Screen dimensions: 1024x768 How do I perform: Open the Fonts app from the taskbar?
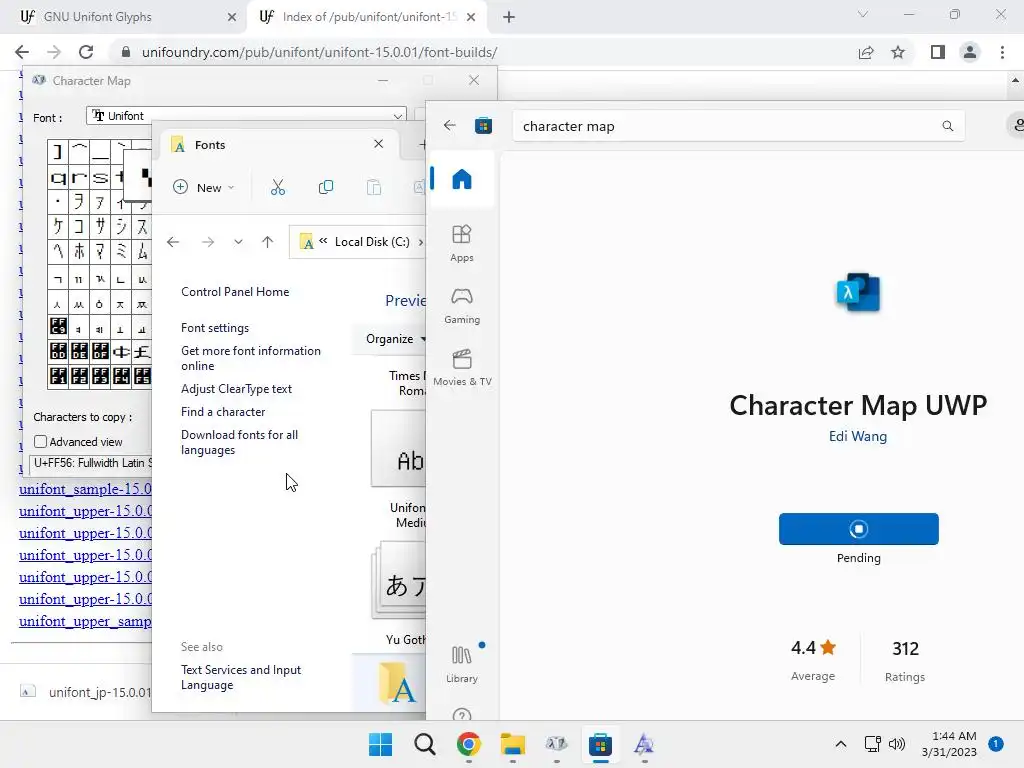click(644, 744)
